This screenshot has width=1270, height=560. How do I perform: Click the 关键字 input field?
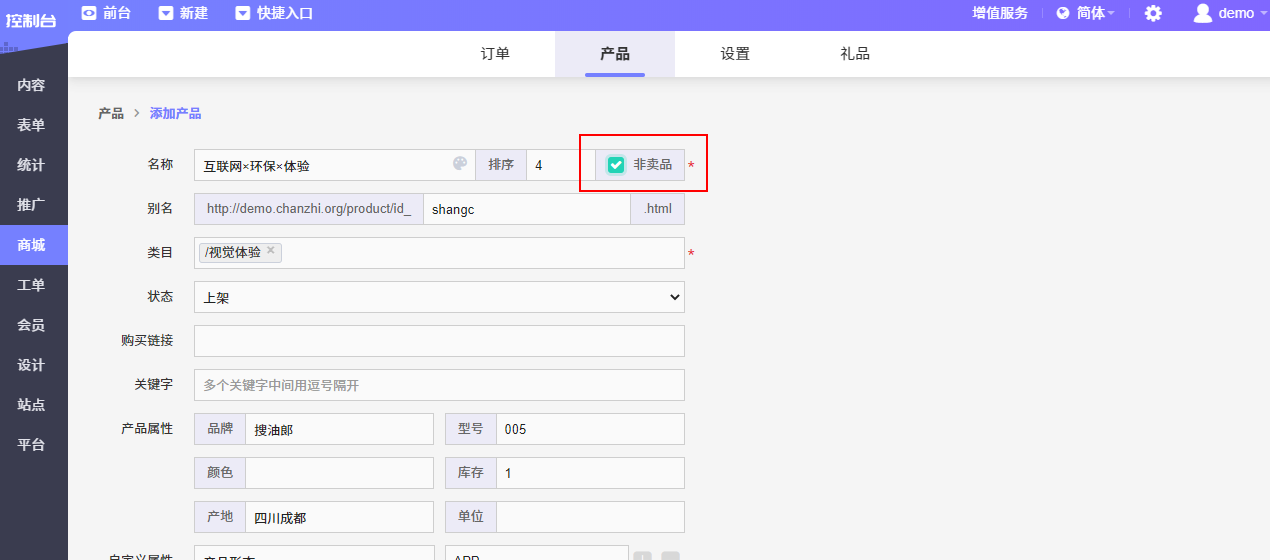point(439,385)
